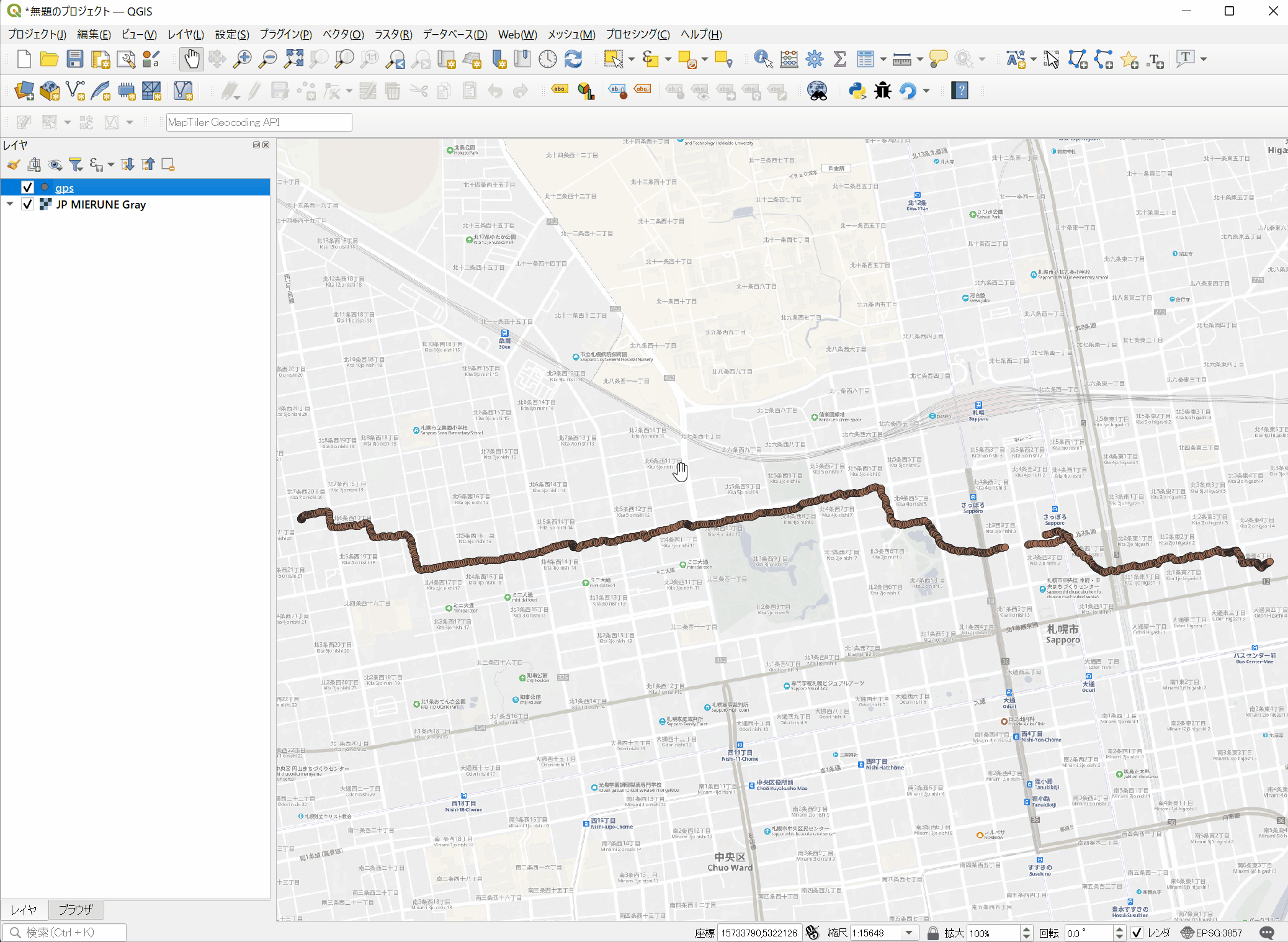This screenshot has height=942, width=1288.
Task: Open the messages log speech bubble icon
Action: pyautogui.click(x=1267, y=933)
